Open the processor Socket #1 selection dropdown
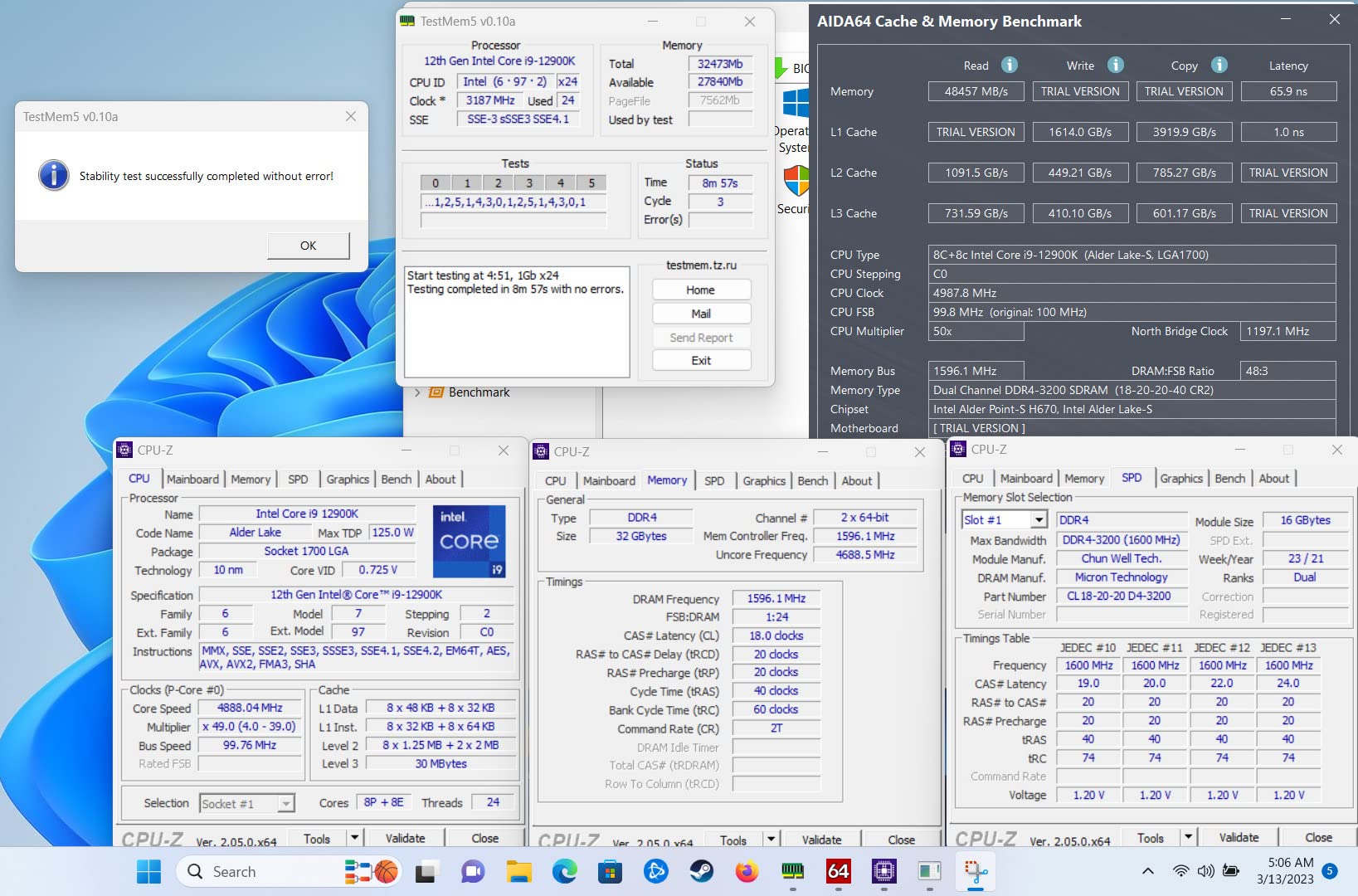The width and height of the screenshot is (1358, 896). [285, 803]
